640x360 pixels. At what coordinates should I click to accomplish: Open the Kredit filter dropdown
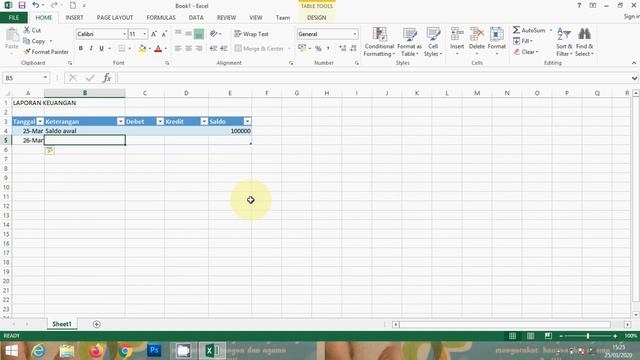tap(204, 121)
